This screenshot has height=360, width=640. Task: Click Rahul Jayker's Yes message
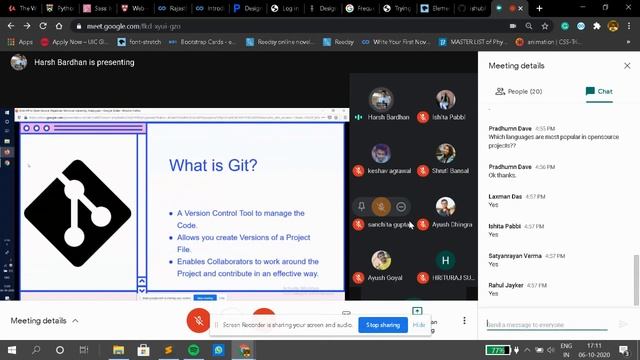[x=493, y=293]
